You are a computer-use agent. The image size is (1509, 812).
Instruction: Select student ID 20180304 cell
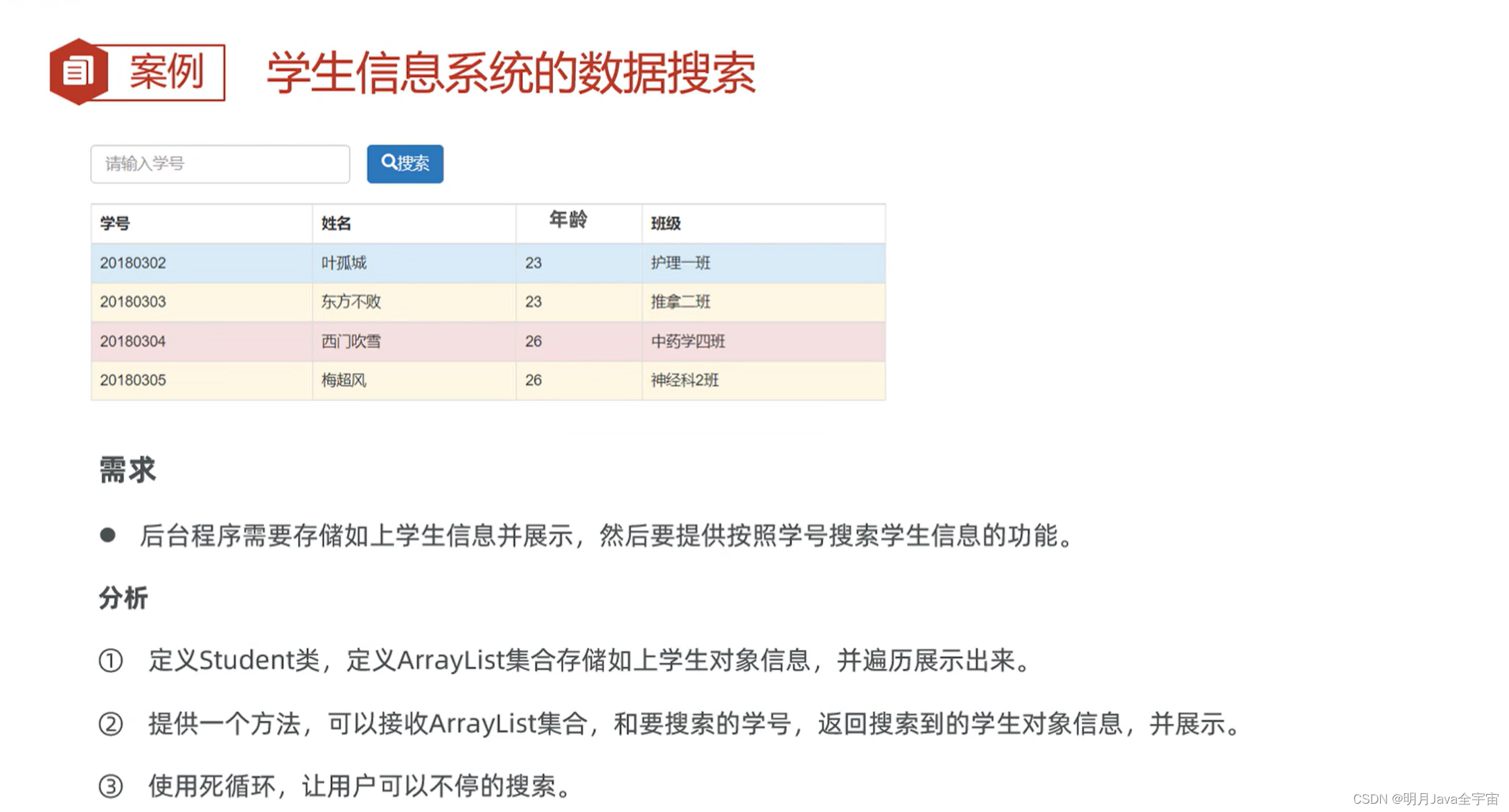133,341
